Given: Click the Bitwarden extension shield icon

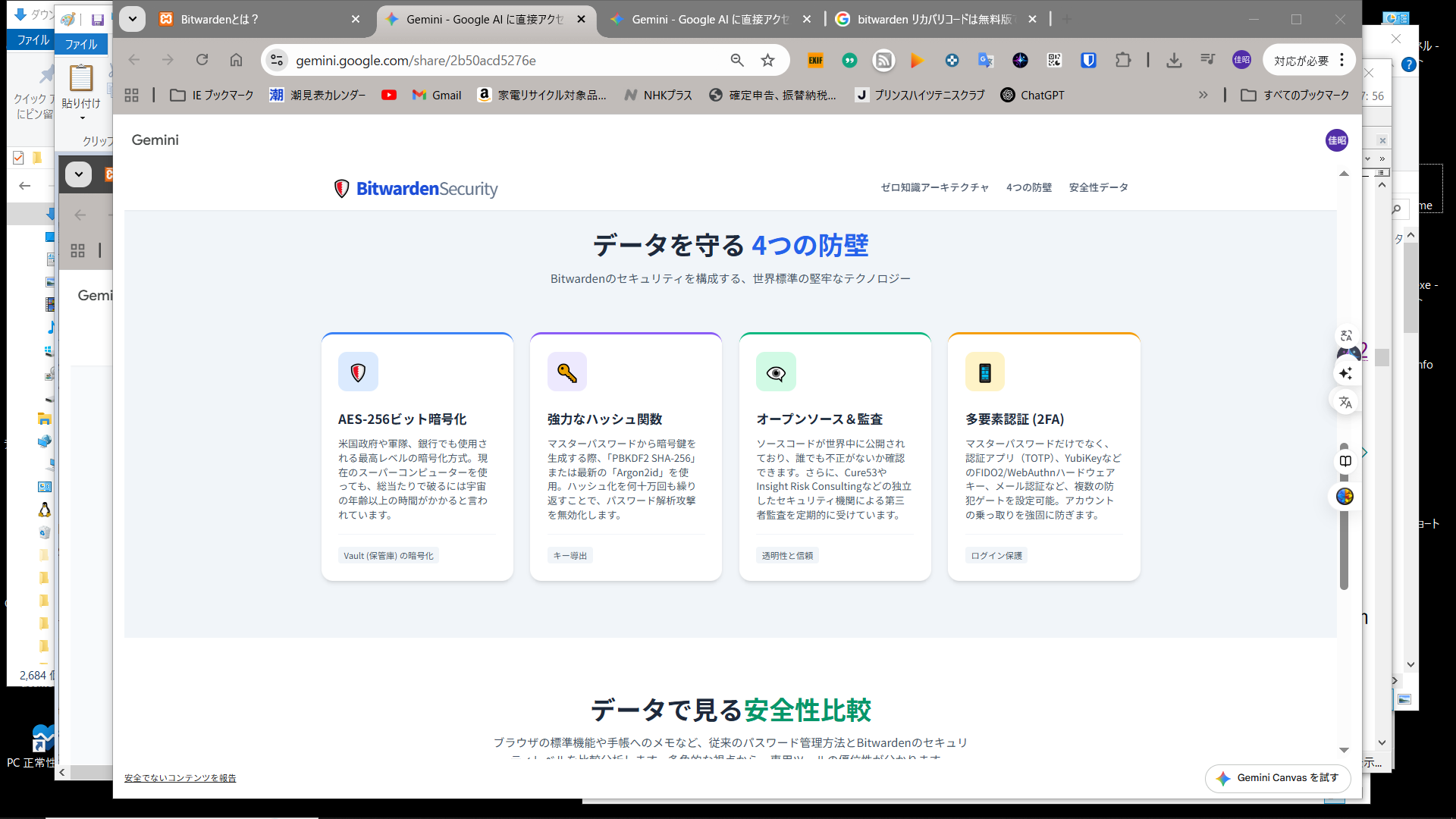Looking at the screenshot, I should coord(1088,61).
